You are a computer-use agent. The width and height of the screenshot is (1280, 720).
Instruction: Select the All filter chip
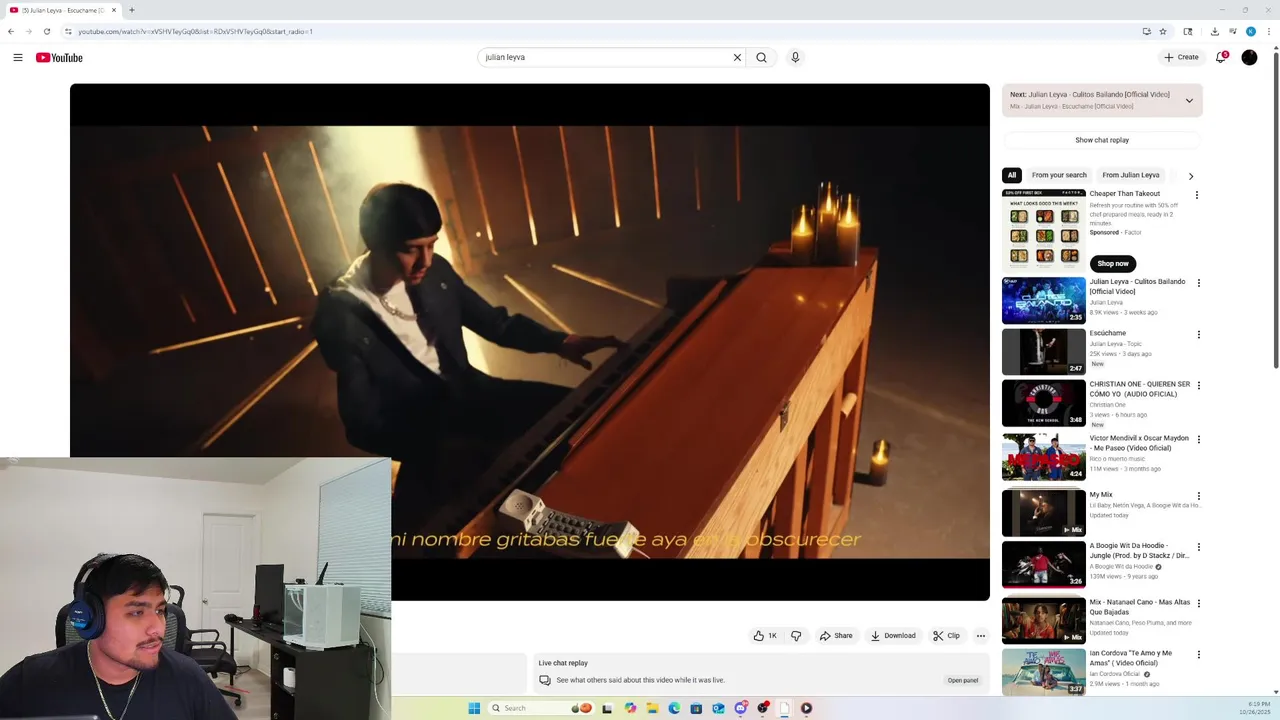coord(1012,175)
